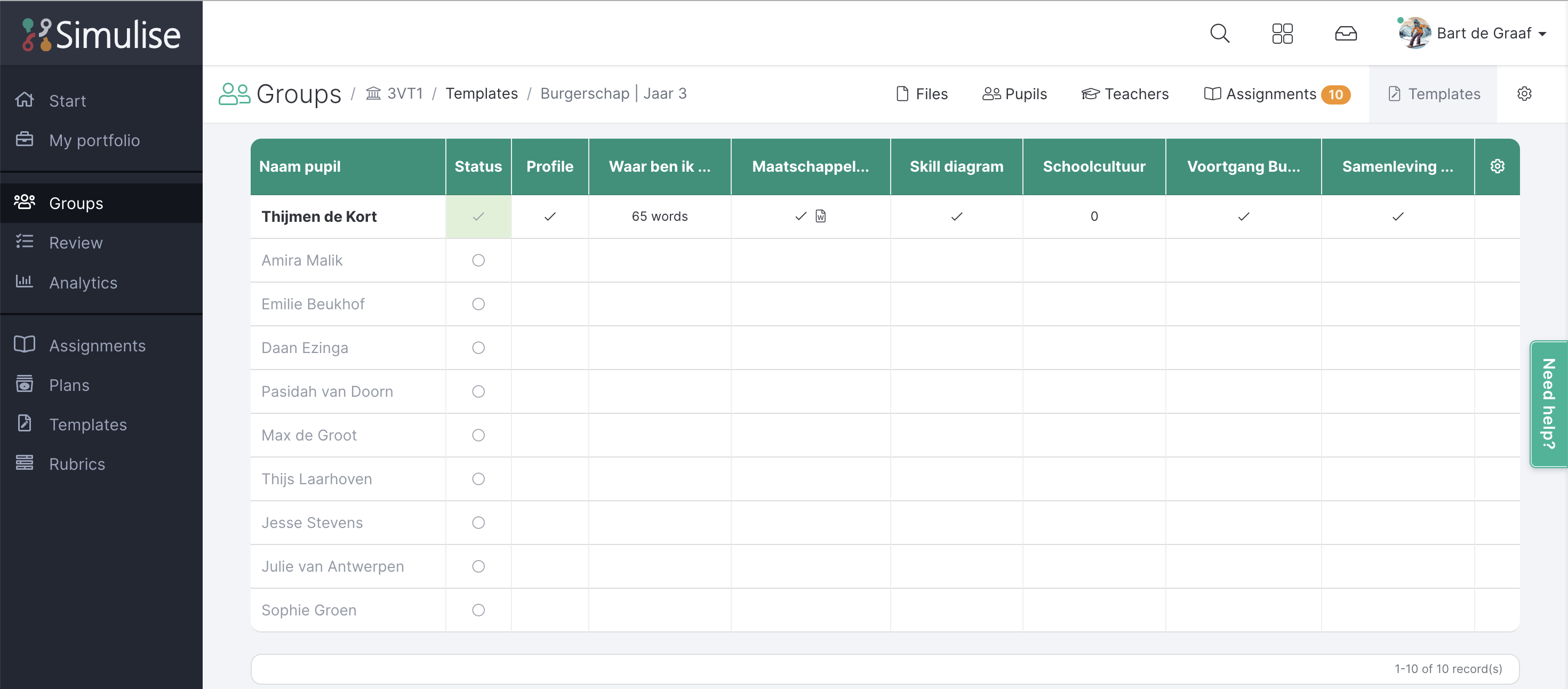Sort by Status column header
Viewport: 1568px width, 689px height.
point(478,166)
